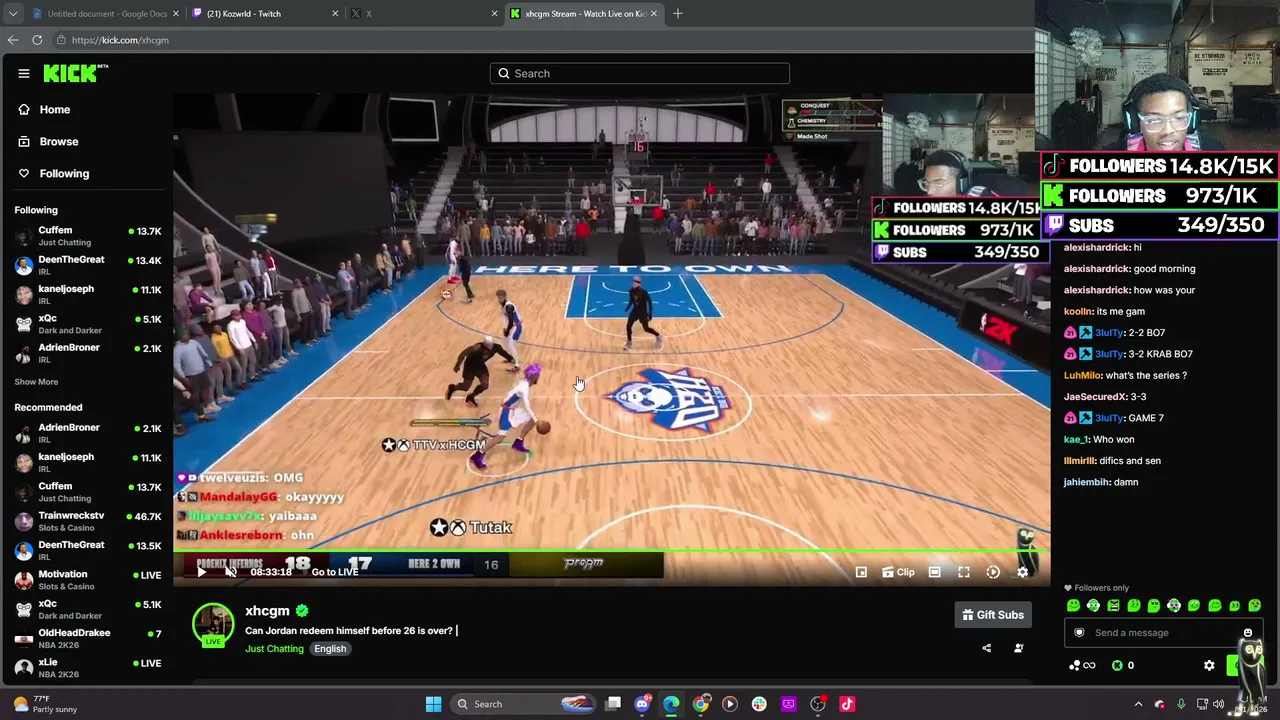Open the Cuffem channel in Following list
The height and width of the screenshot is (720, 1280).
[88, 236]
